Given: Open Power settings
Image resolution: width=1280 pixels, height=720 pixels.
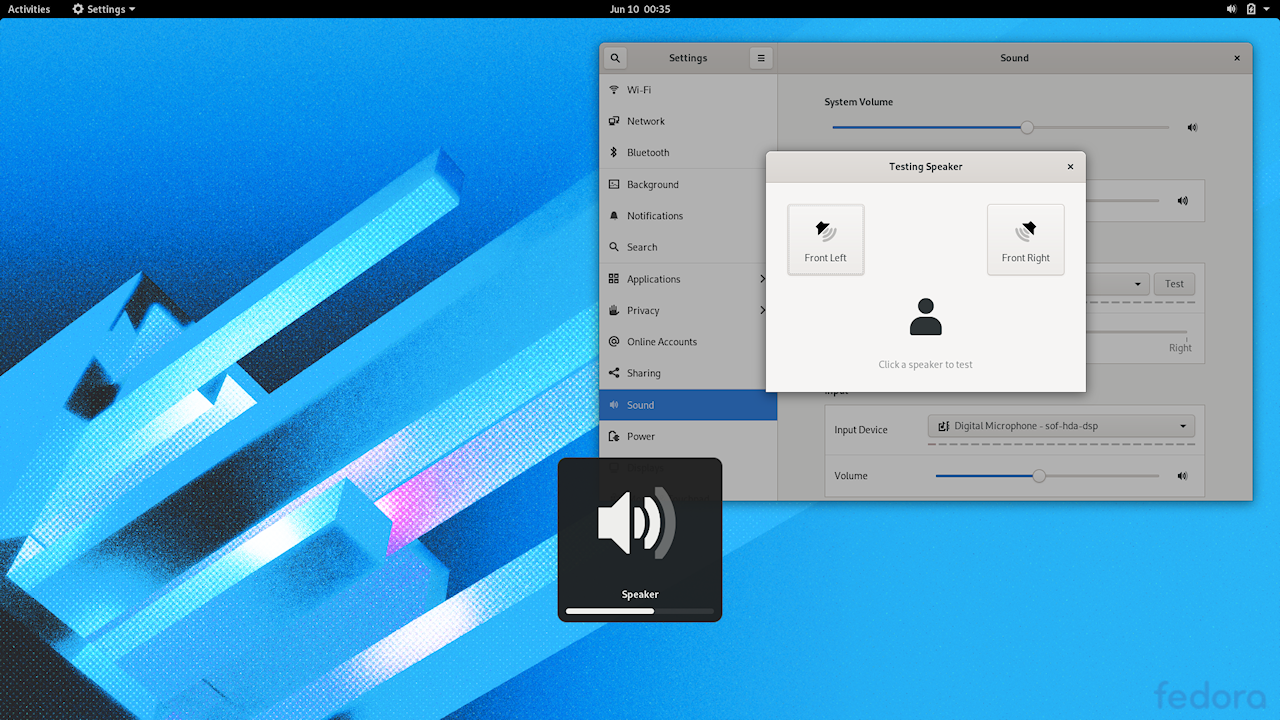Looking at the screenshot, I should [x=688, y=436].
